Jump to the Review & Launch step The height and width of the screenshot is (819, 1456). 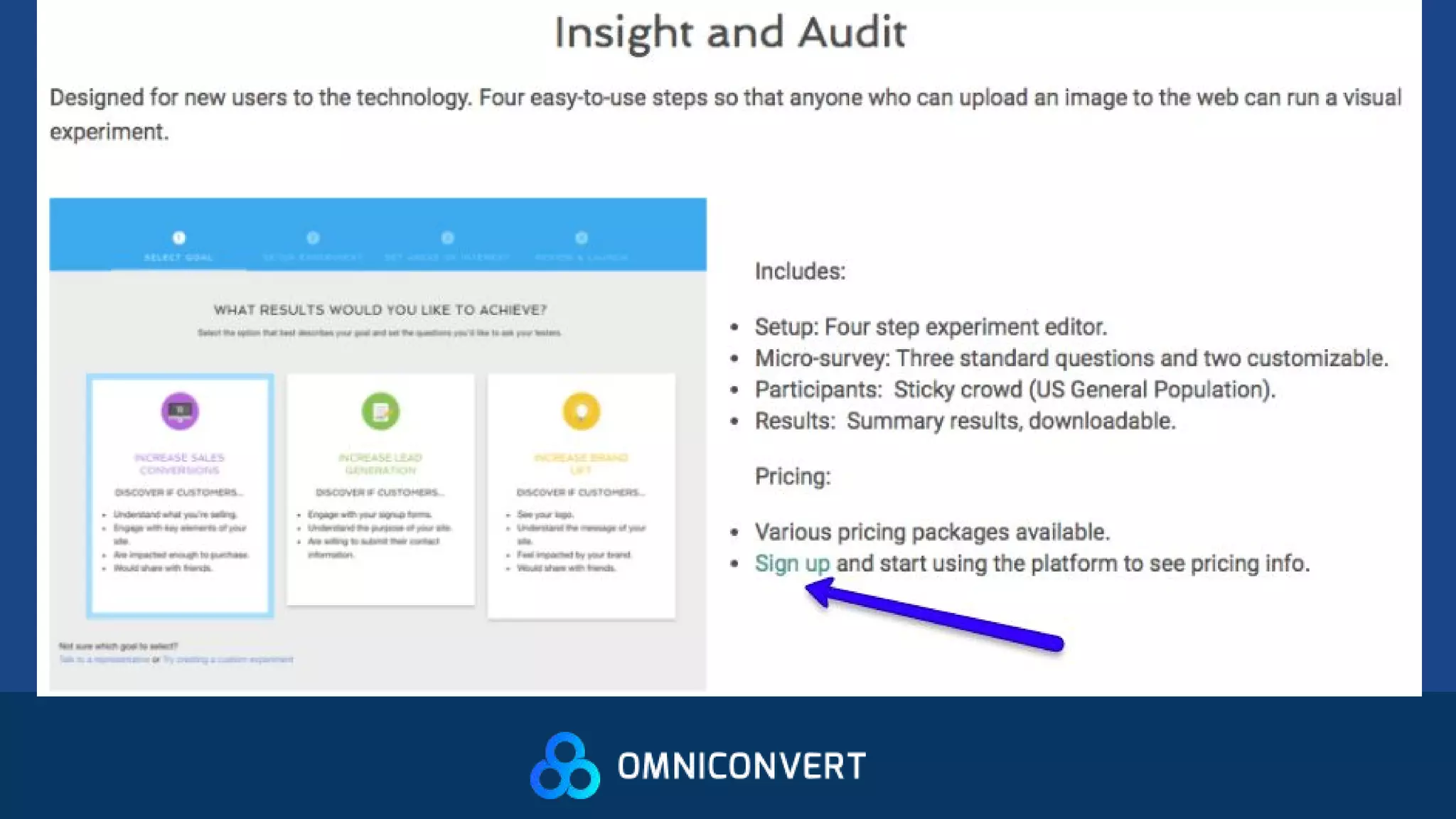[582, 257]
